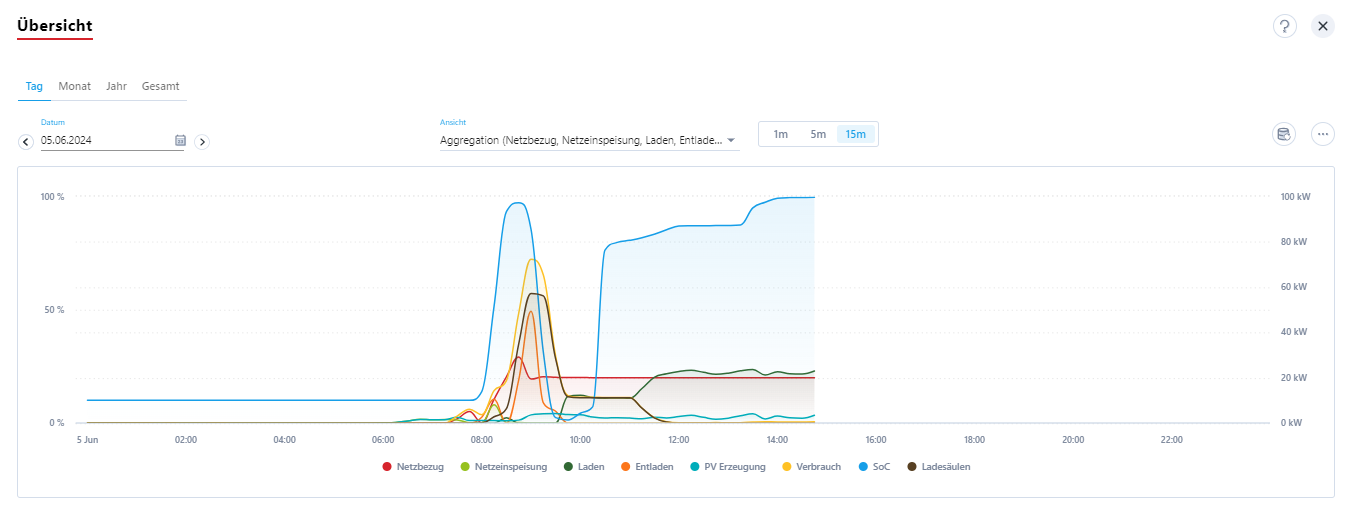1347x509 pixels.
Task: Switch to the Monat tab
Action: [x=74, y=86]
